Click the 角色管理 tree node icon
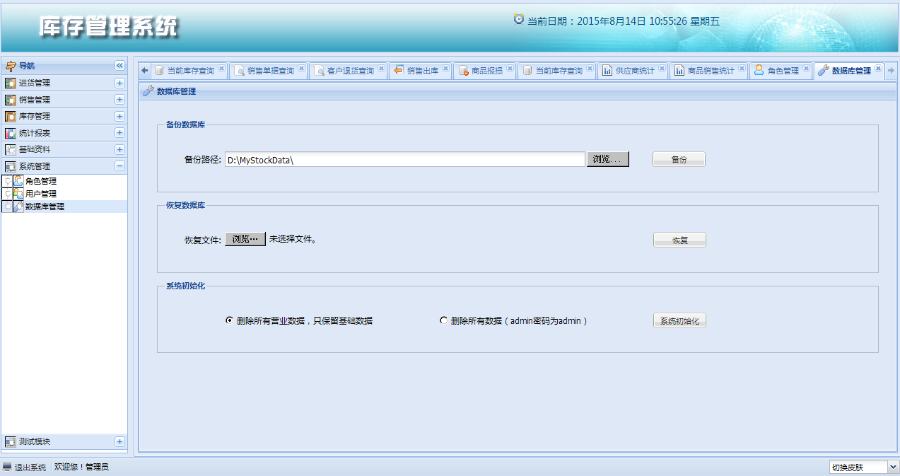Viewport: 900px width, 476px height. 18,181
